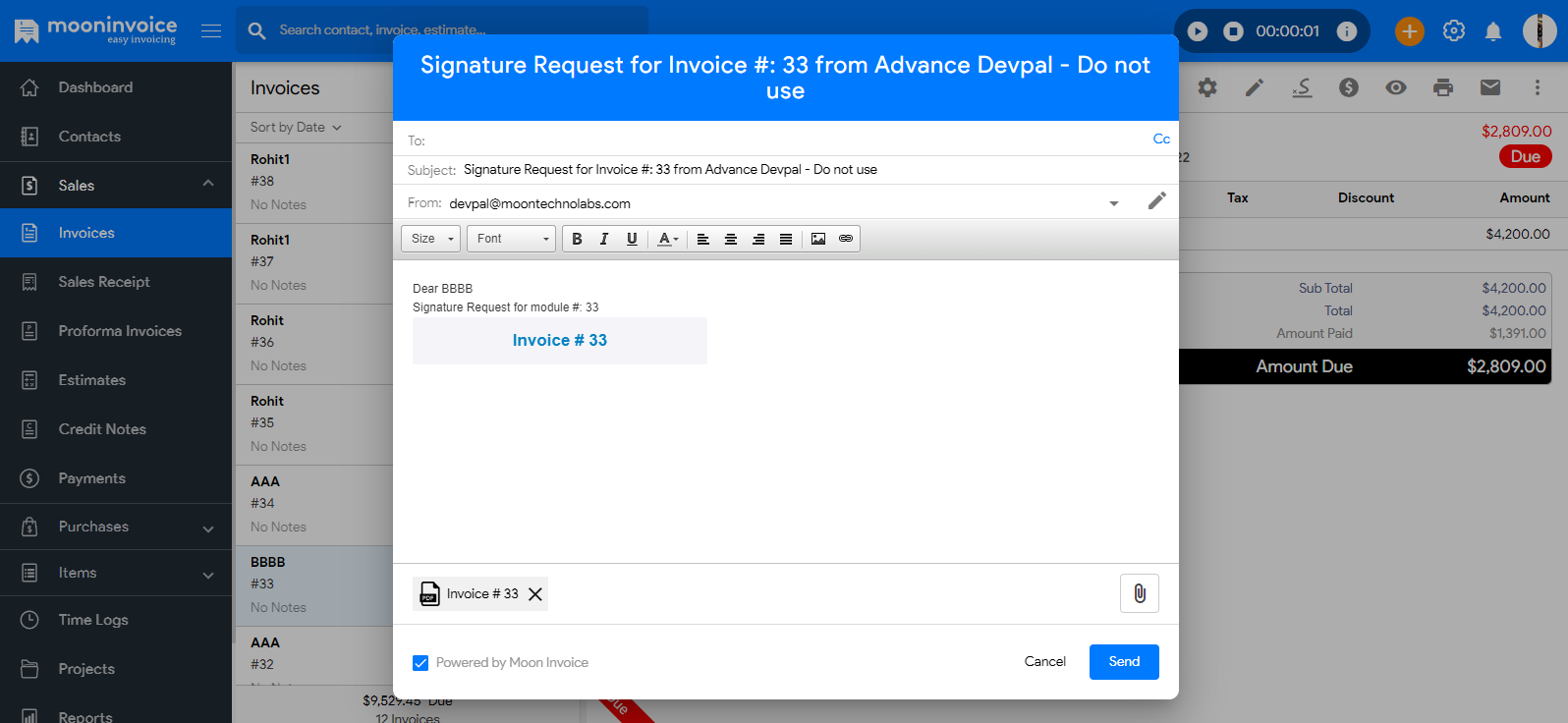Open the Size dropdown
This screenshot has width=1568, height=723.
pos(431,239)
